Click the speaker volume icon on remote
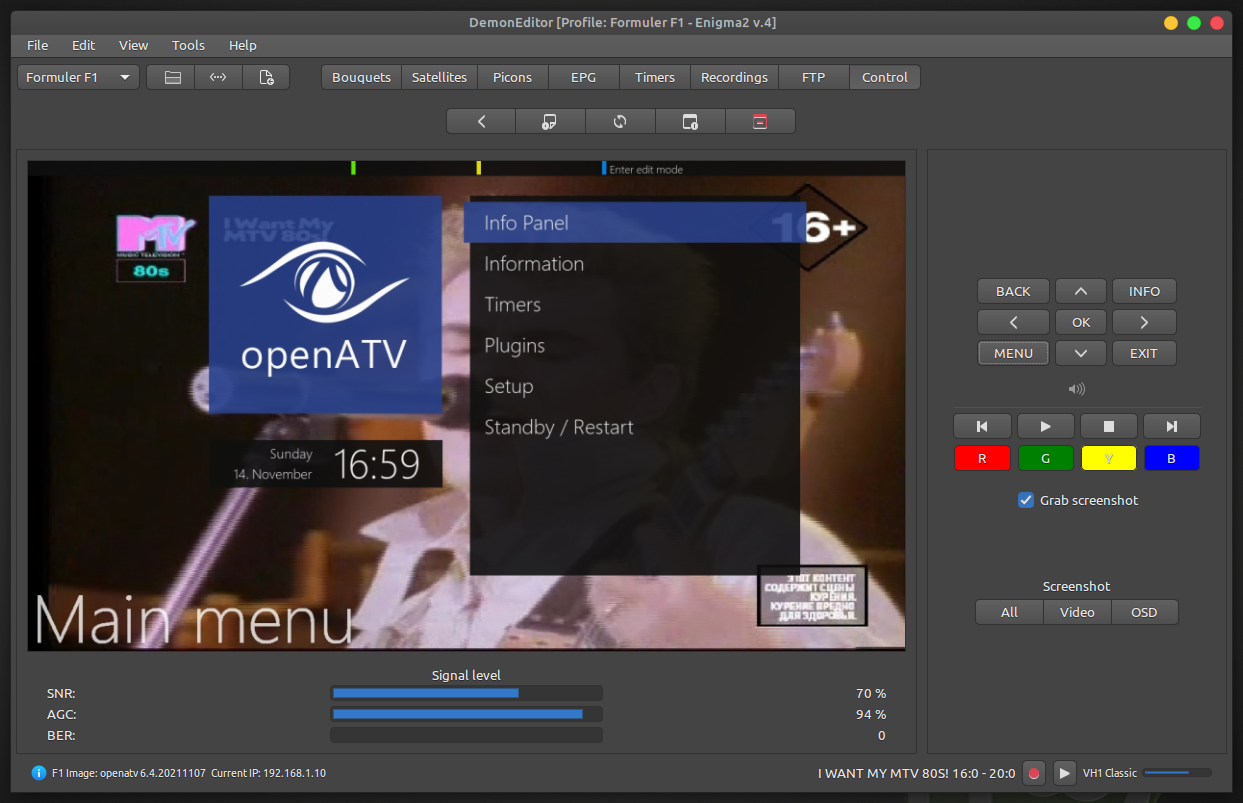Viewport: 1243px width, 803px height. tap(1076, 389)
